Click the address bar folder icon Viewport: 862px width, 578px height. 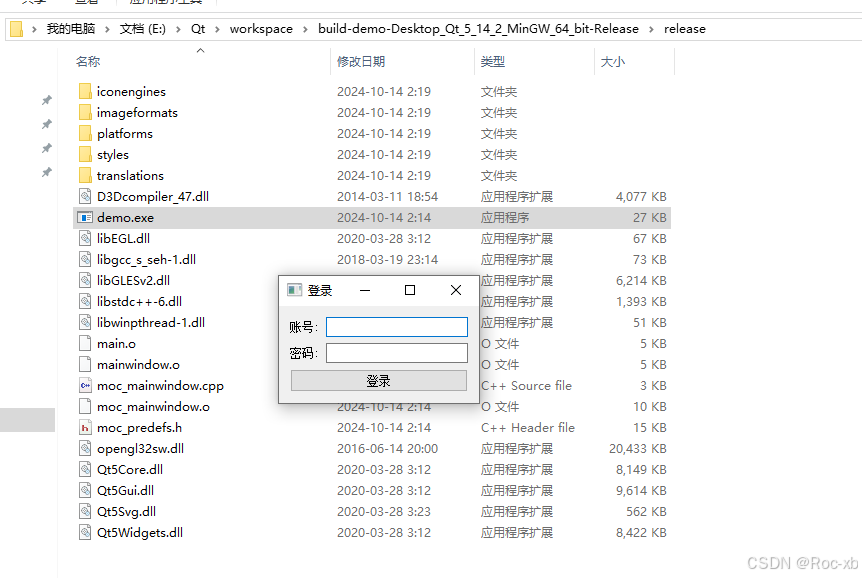16,29
